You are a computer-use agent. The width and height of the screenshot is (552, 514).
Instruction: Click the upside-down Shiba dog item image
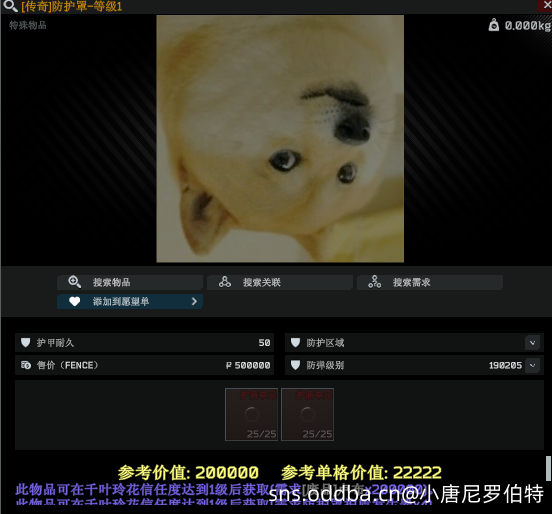(280, 139)
